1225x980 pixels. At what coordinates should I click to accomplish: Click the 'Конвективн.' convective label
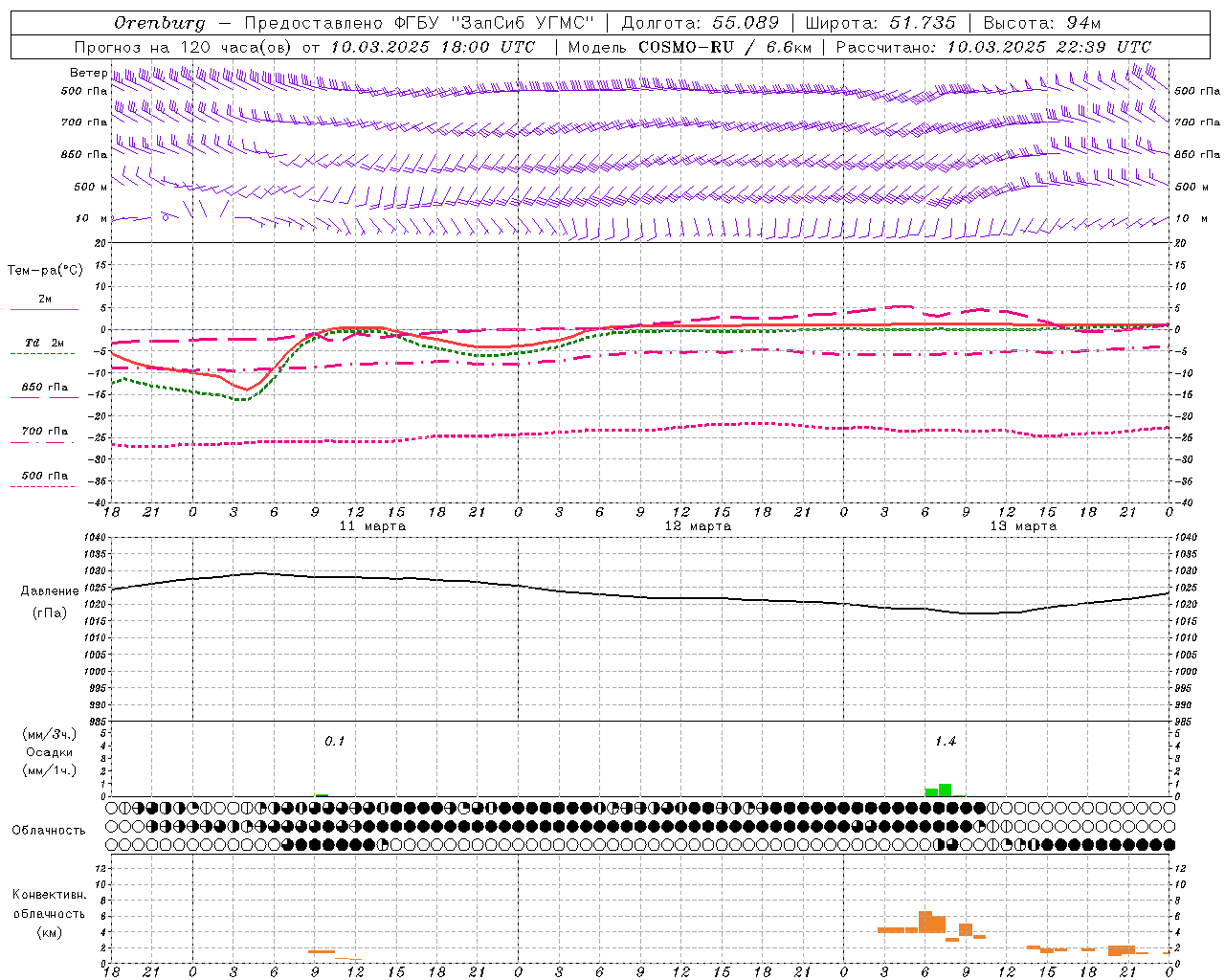(x=49, y=894)
